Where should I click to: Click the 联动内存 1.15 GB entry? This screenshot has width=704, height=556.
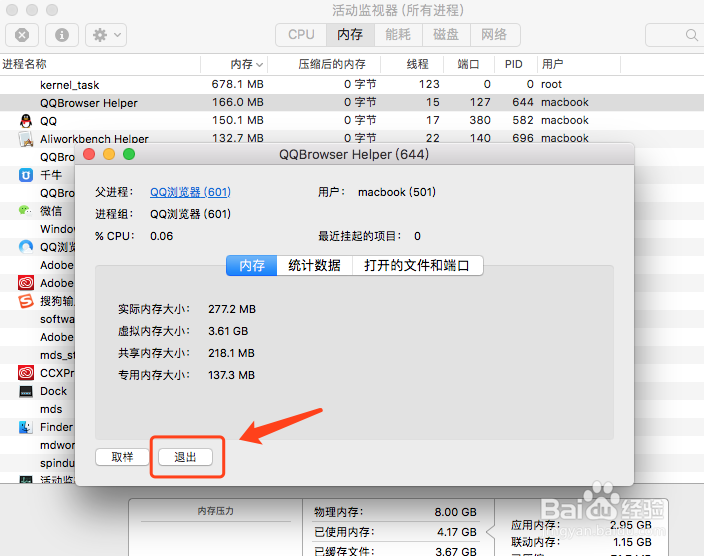pyautogui.click(x=581, y=543)
